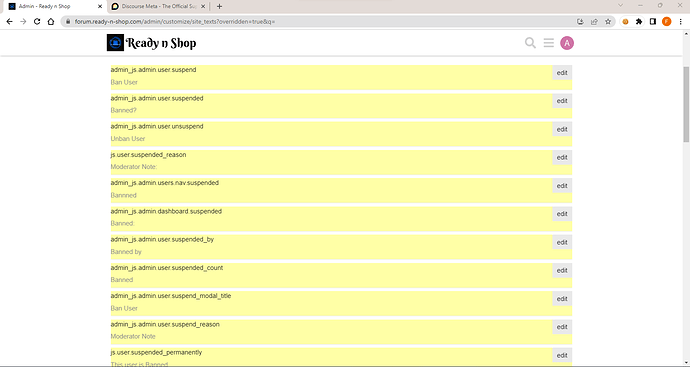This screenshot has height=367, width=690.
Task: Click the scrollbar up arrow
Action: coord(686,34)
